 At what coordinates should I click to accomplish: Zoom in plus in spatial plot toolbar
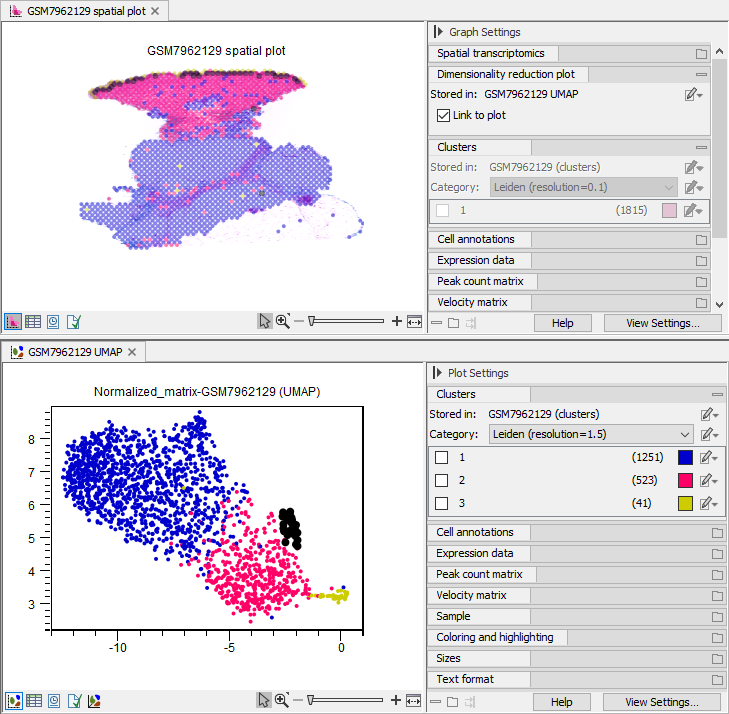click(x=397, y=321)
